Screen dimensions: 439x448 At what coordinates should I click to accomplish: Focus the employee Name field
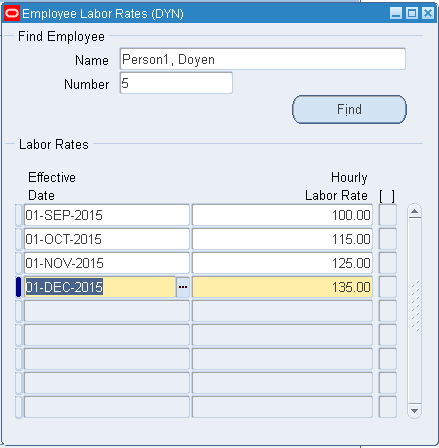tap(263, 59)
